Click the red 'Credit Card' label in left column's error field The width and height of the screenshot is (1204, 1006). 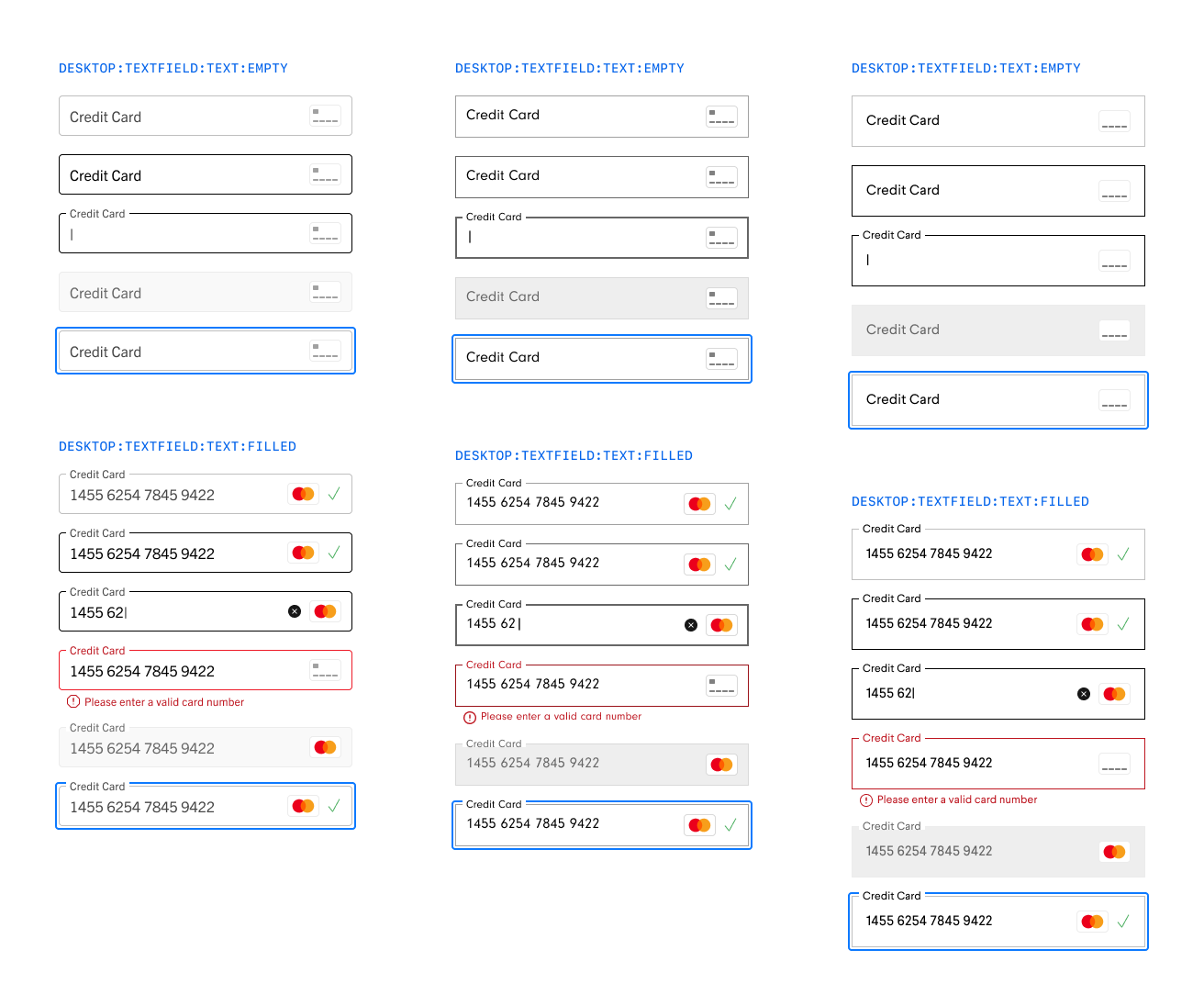97,651
